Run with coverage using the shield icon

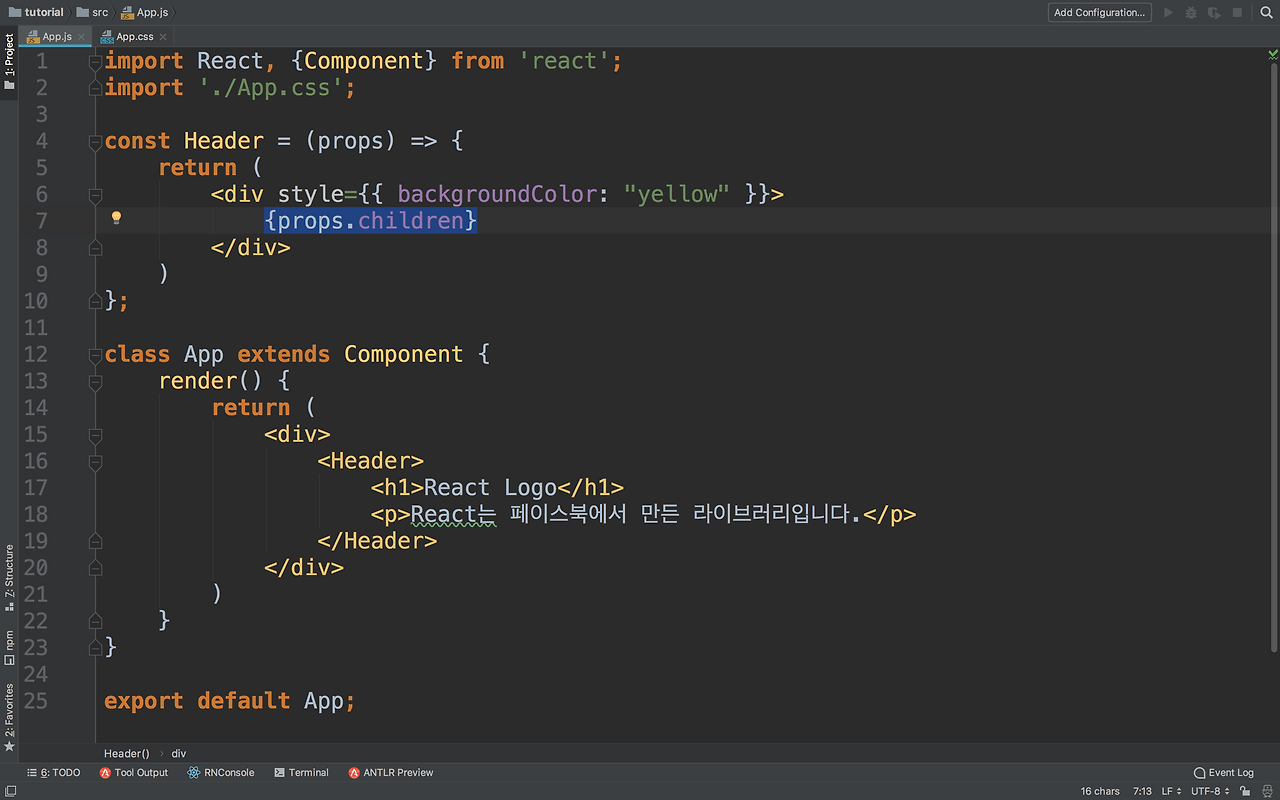1214,13
